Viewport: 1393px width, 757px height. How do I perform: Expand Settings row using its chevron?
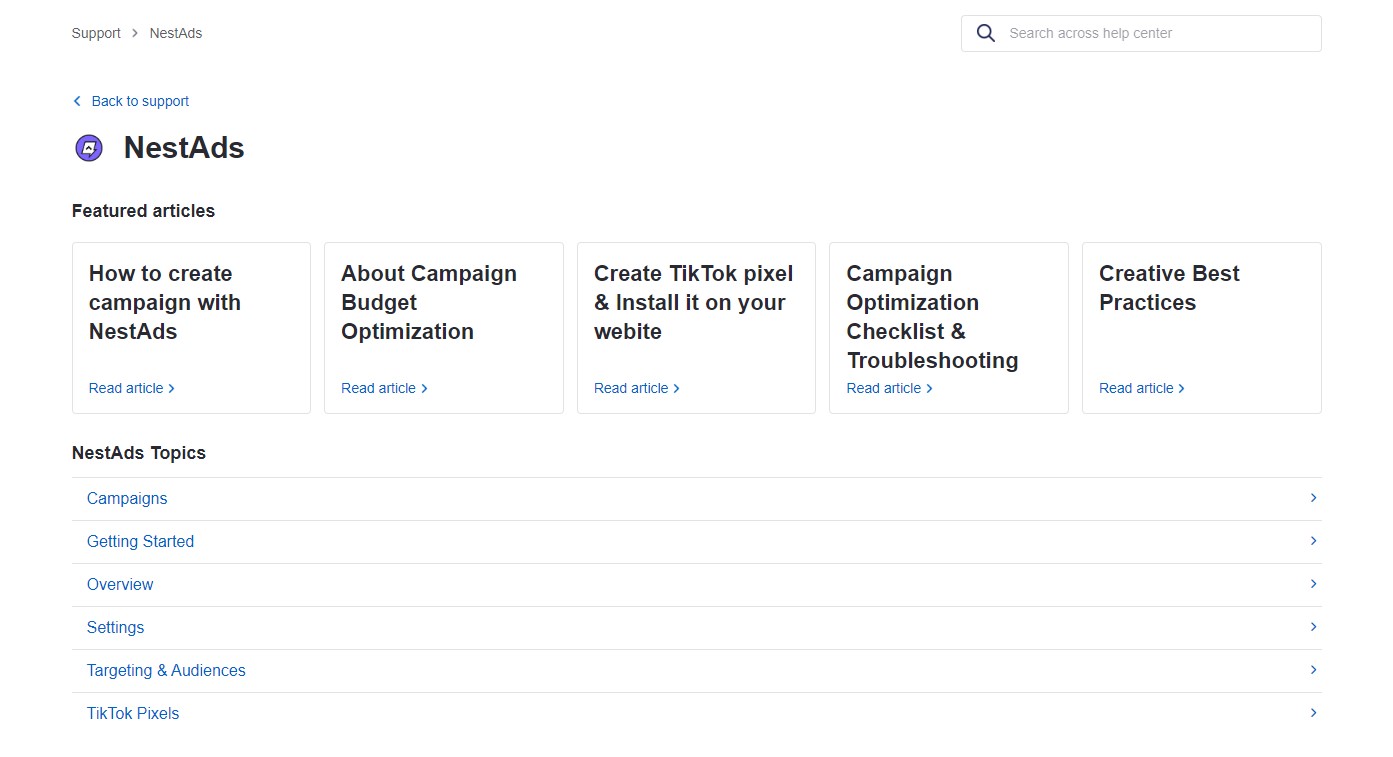coord(1313,627)
